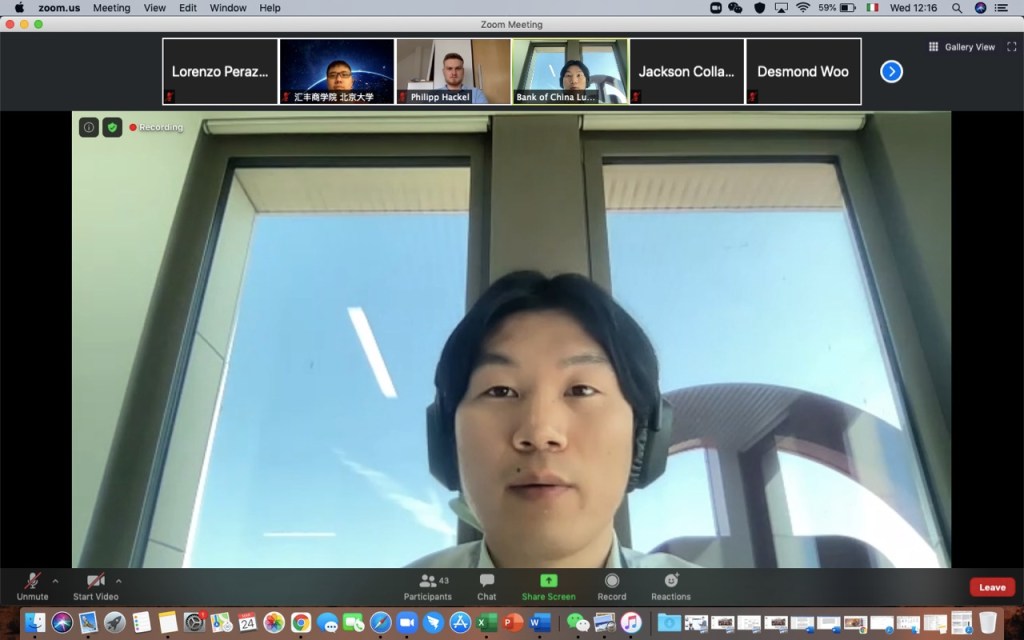Start Video with the camera button
This screenshot has height=640, width=1024.
coord(95,585)
